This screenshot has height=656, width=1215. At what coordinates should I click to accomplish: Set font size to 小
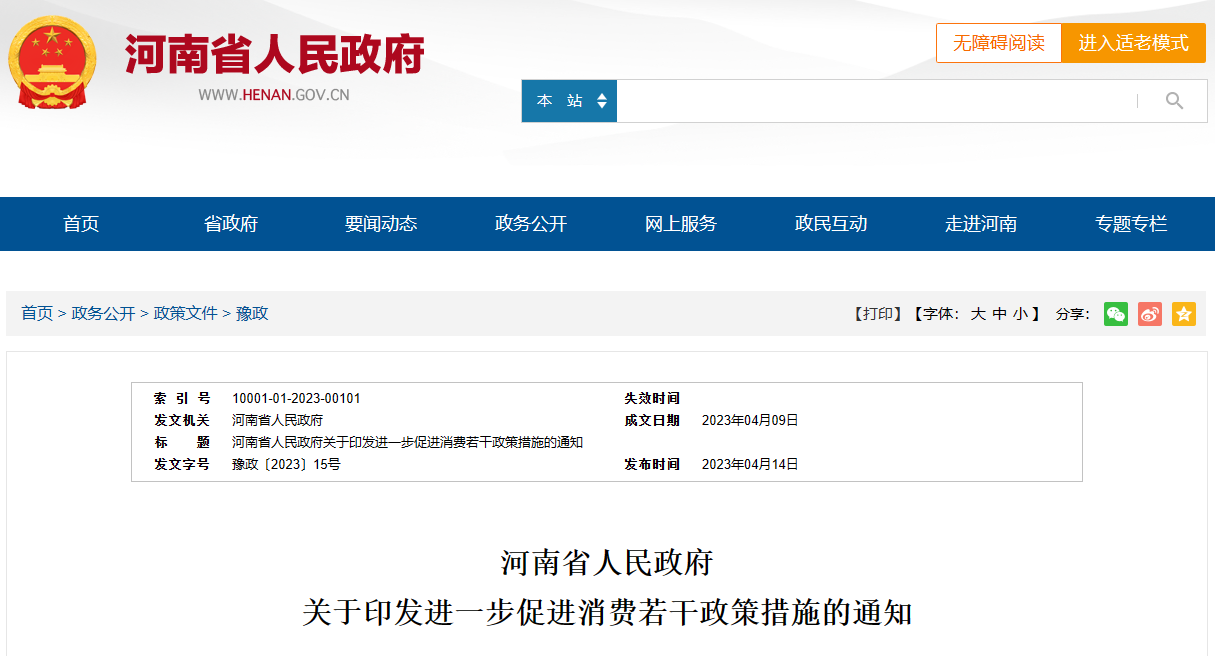coord(1020,314)
